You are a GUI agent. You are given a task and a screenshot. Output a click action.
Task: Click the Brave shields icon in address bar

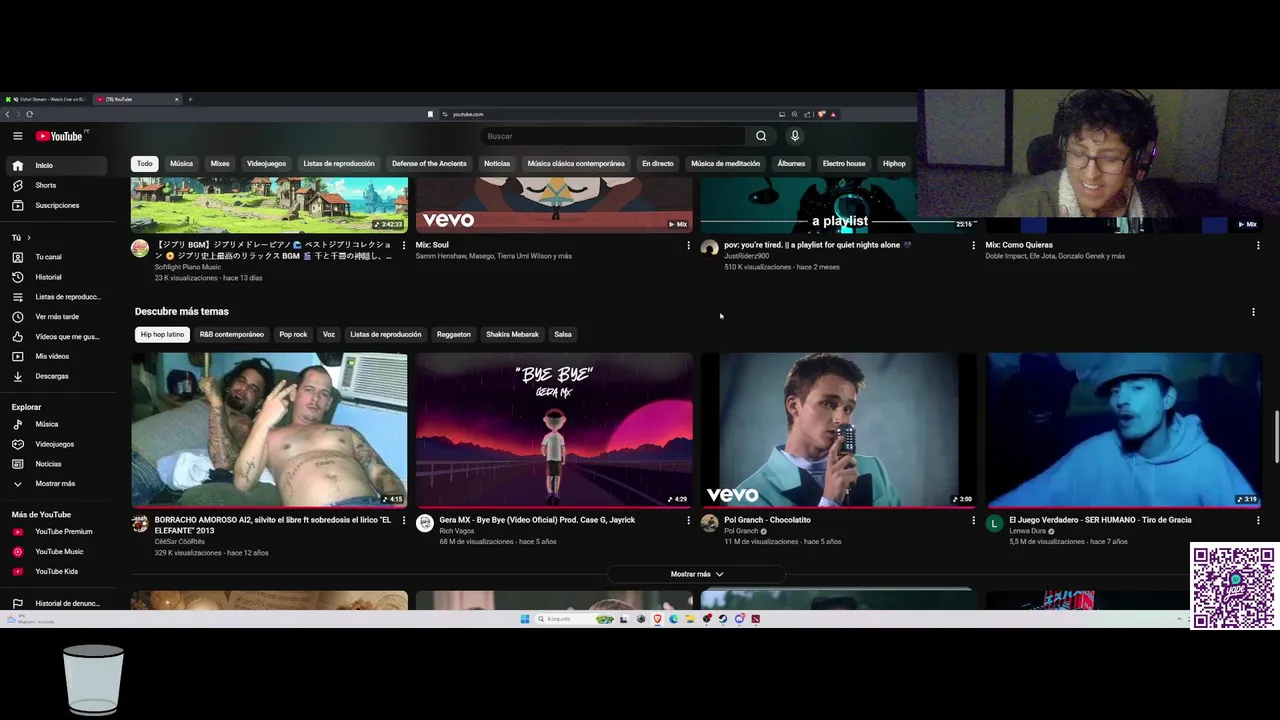(821, 114)
